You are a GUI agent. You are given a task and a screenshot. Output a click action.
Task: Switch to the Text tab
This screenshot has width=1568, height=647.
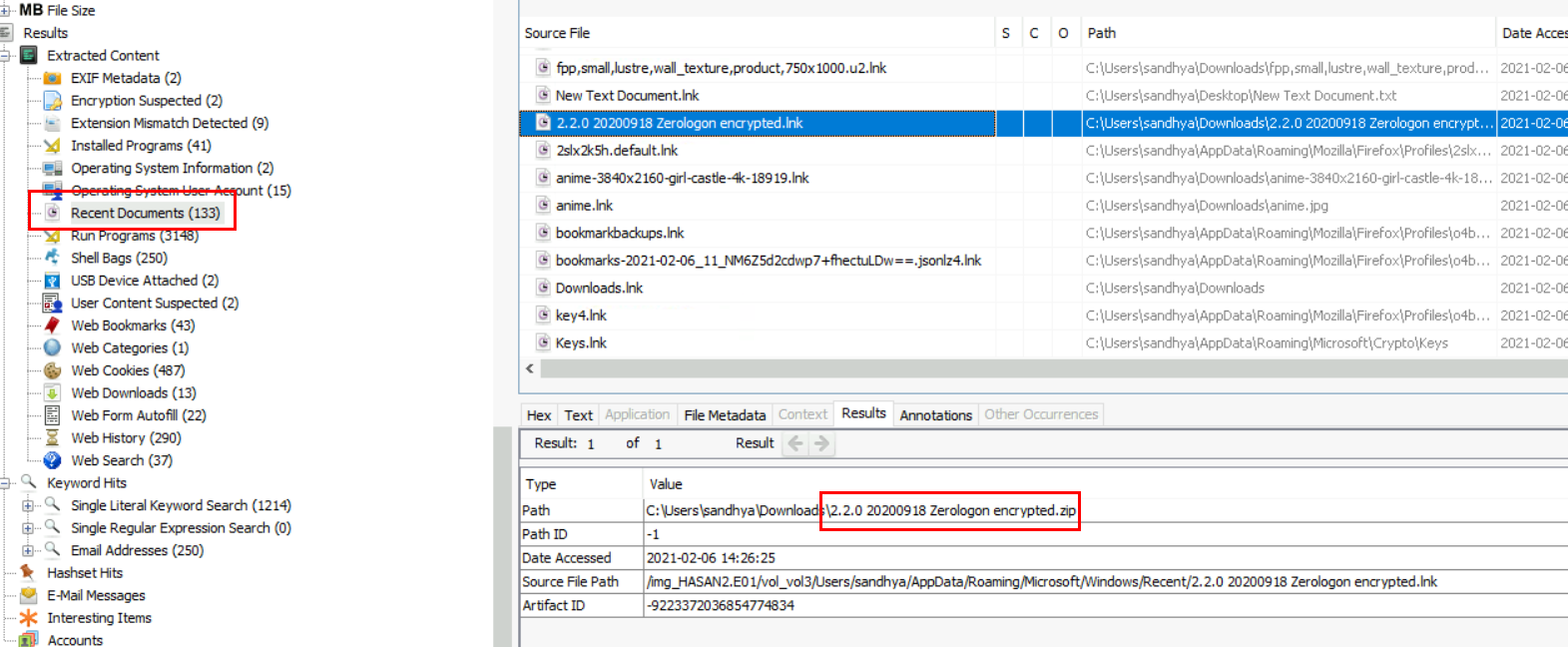(579, 415)
